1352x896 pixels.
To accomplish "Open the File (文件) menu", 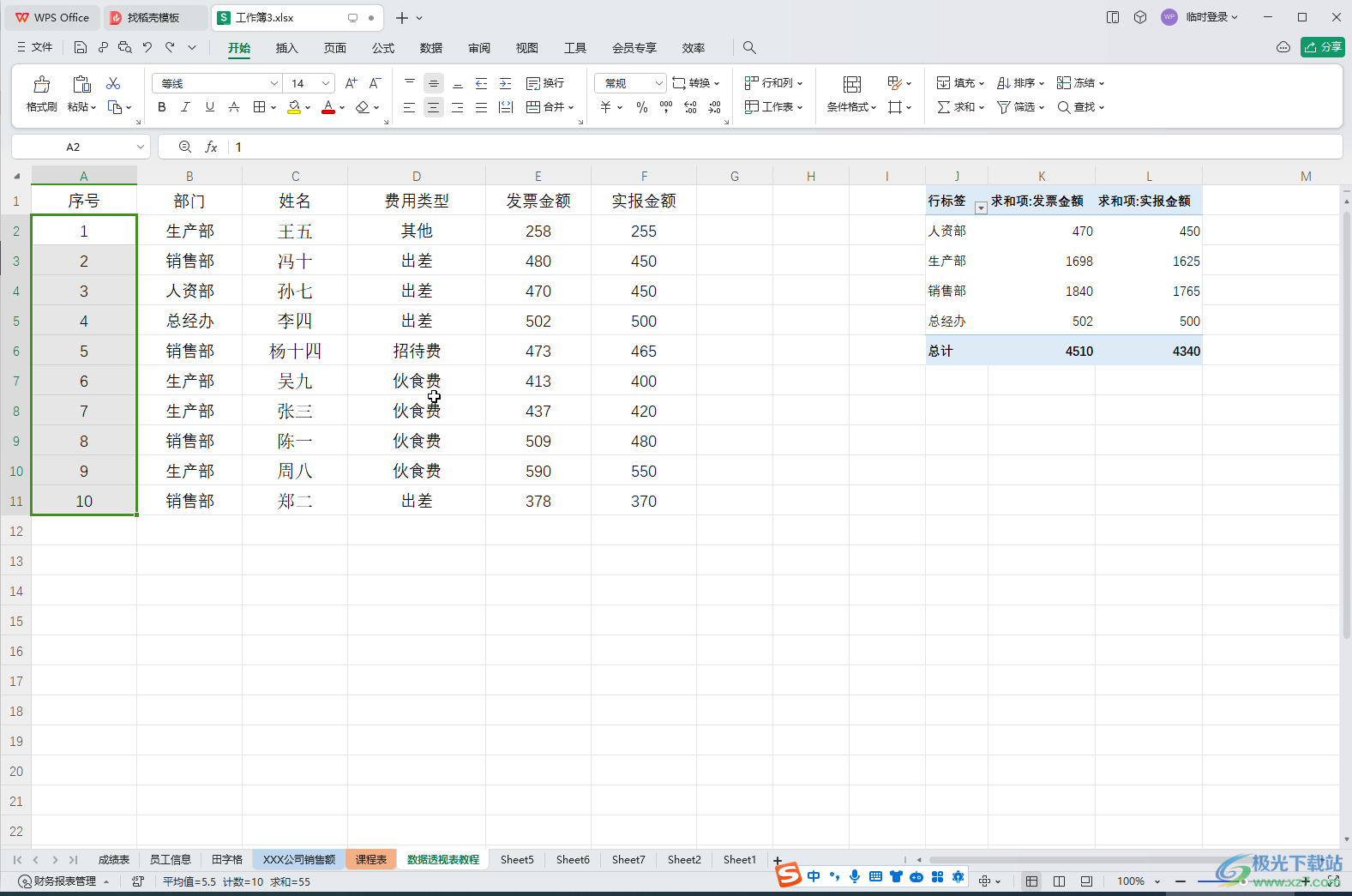I will (34, 47).
